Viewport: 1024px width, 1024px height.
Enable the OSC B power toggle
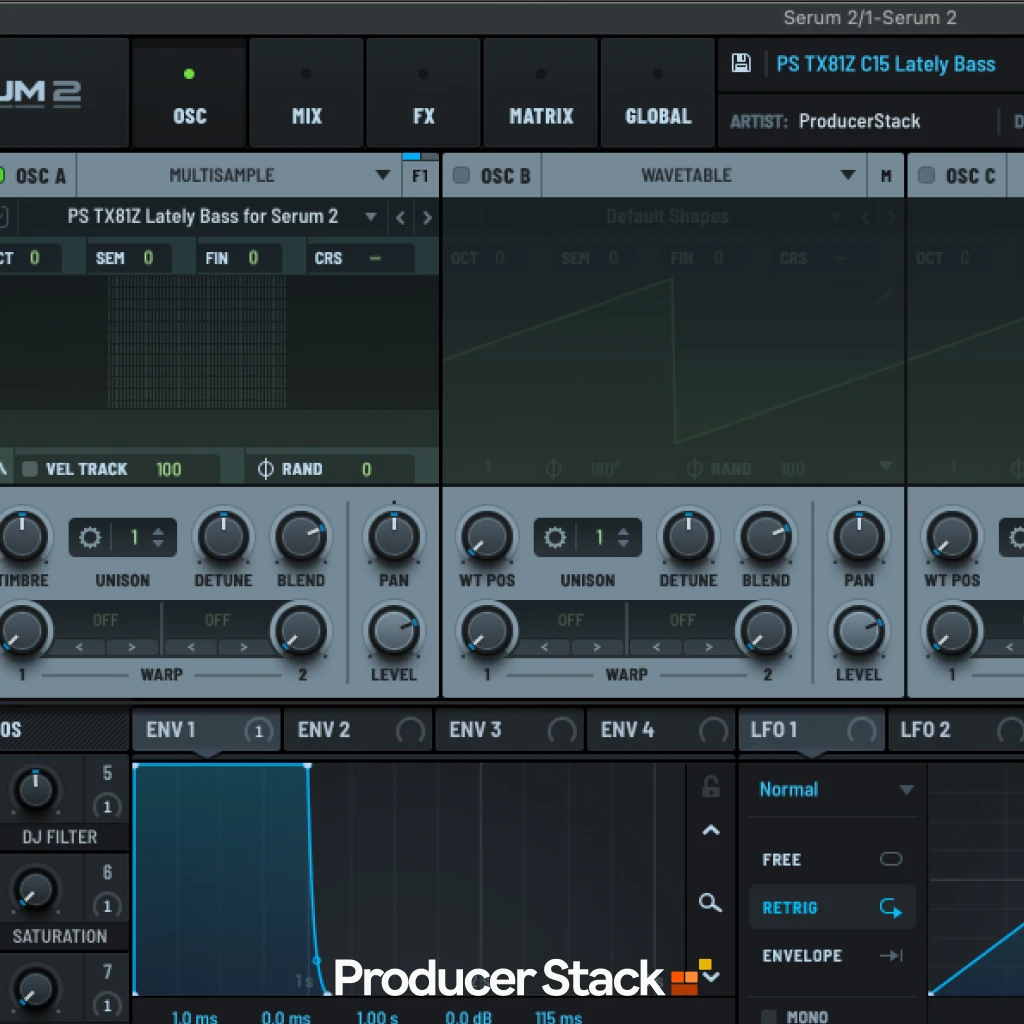[461, 175]
